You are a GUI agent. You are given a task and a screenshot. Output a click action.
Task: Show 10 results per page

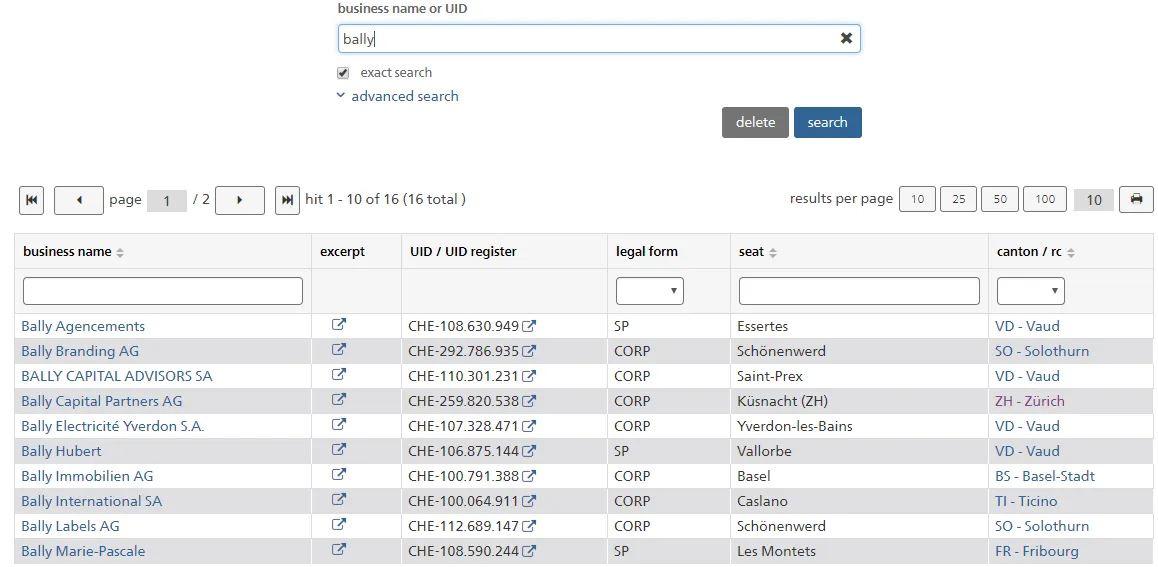[917, 199]
